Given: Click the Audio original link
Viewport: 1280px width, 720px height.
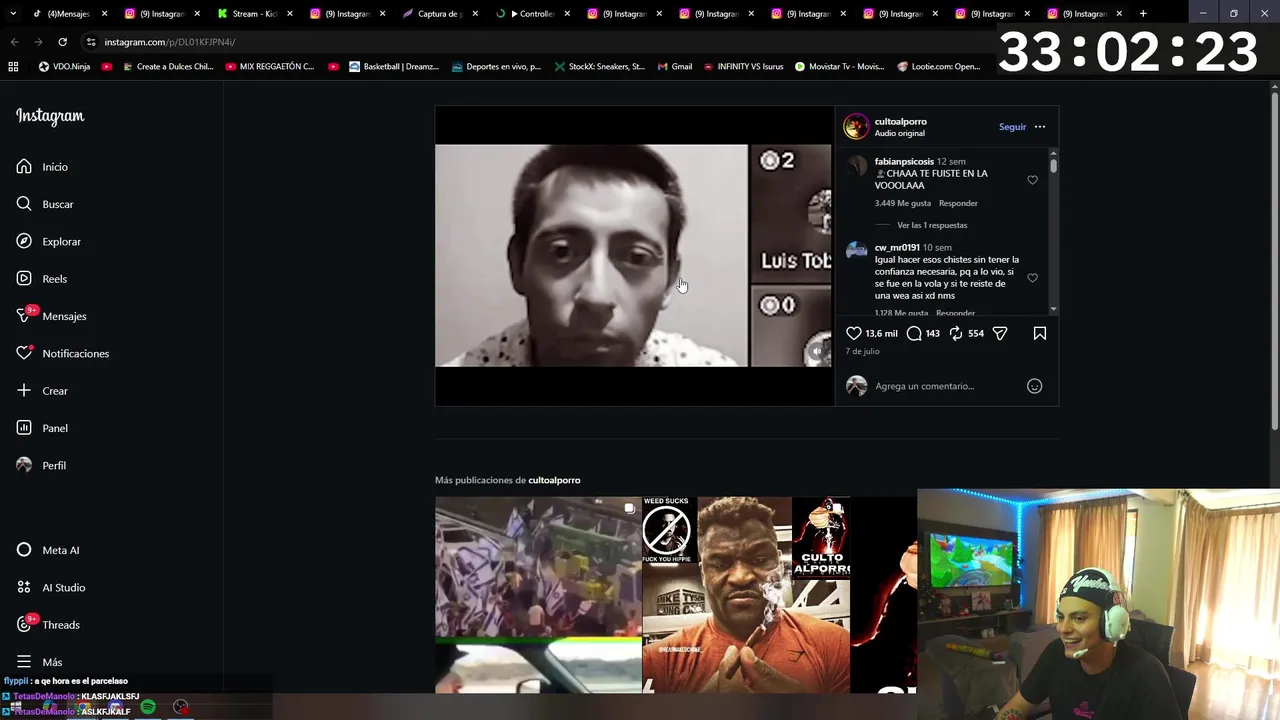Looking at the screenshot, I should click(x=900, y=133).
